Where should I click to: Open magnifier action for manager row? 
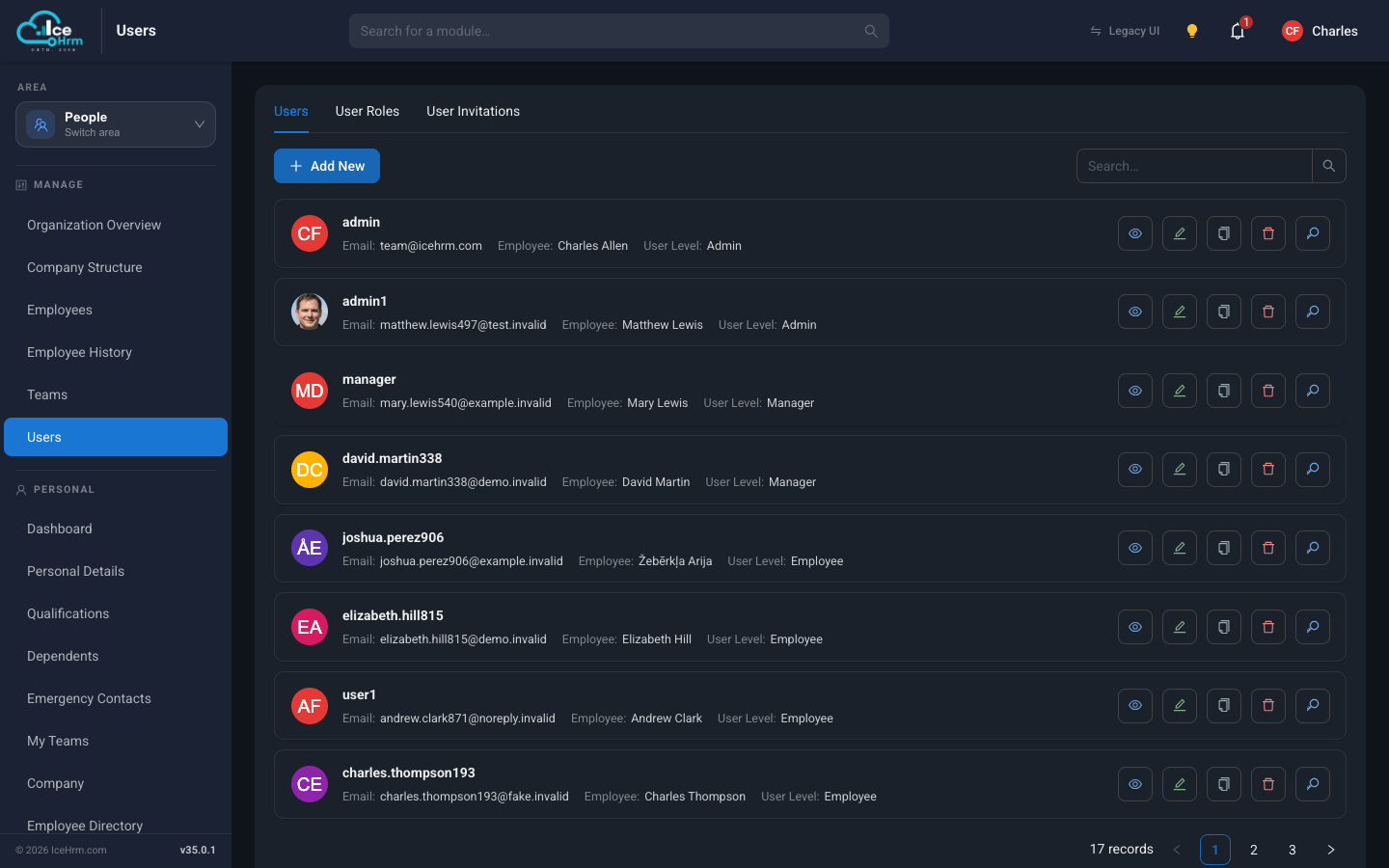coord(1313,391)
